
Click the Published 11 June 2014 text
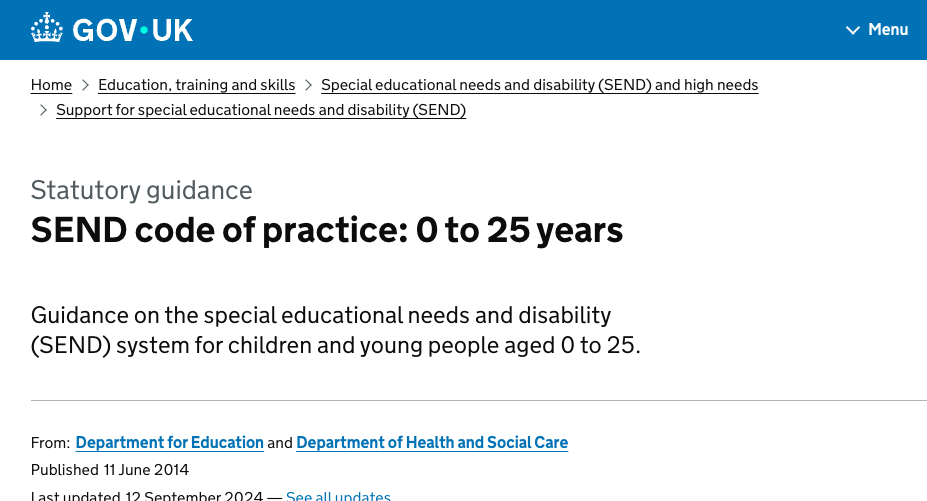point(110,470)
